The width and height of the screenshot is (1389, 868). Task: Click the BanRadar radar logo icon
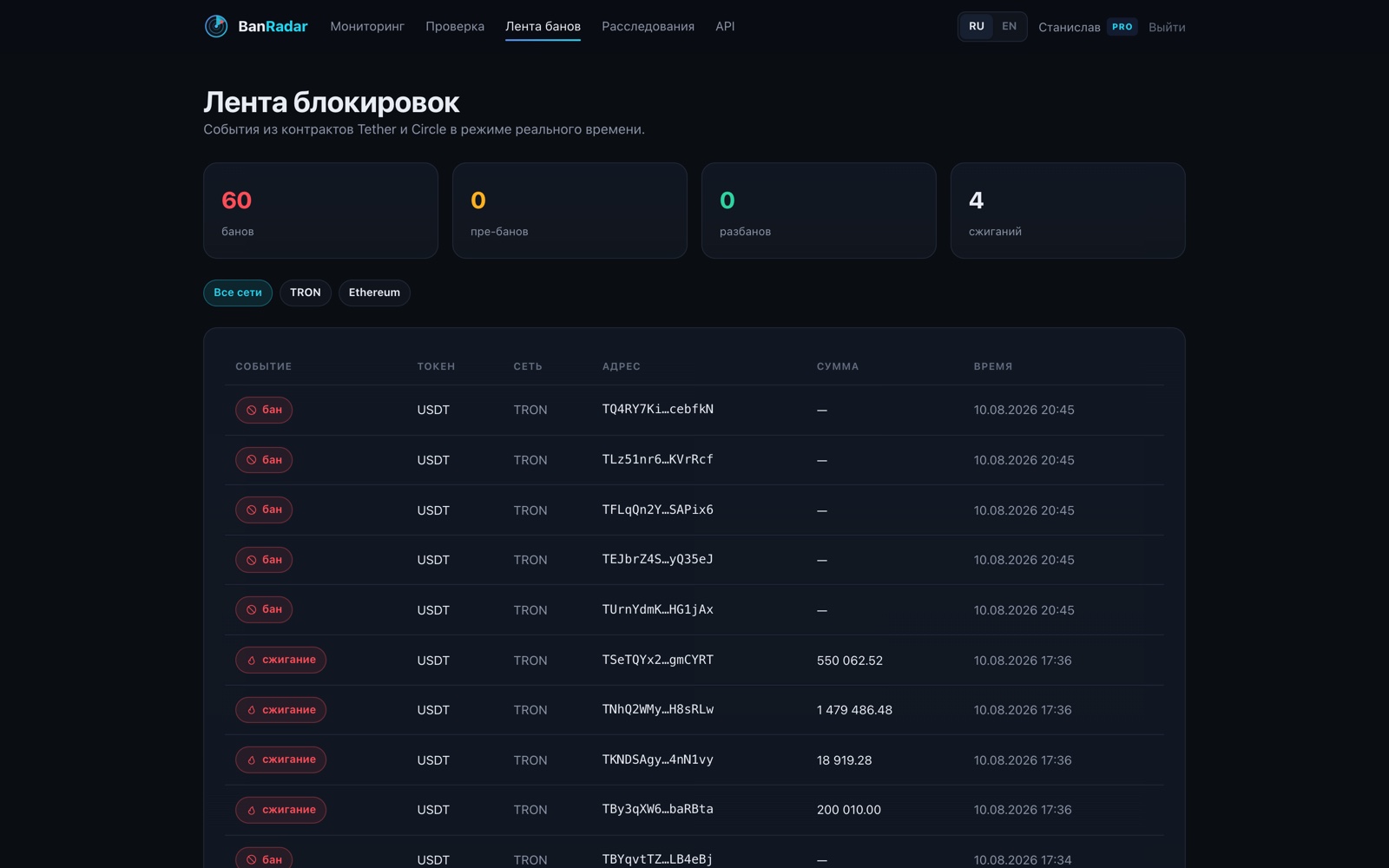tap(216, 26)
